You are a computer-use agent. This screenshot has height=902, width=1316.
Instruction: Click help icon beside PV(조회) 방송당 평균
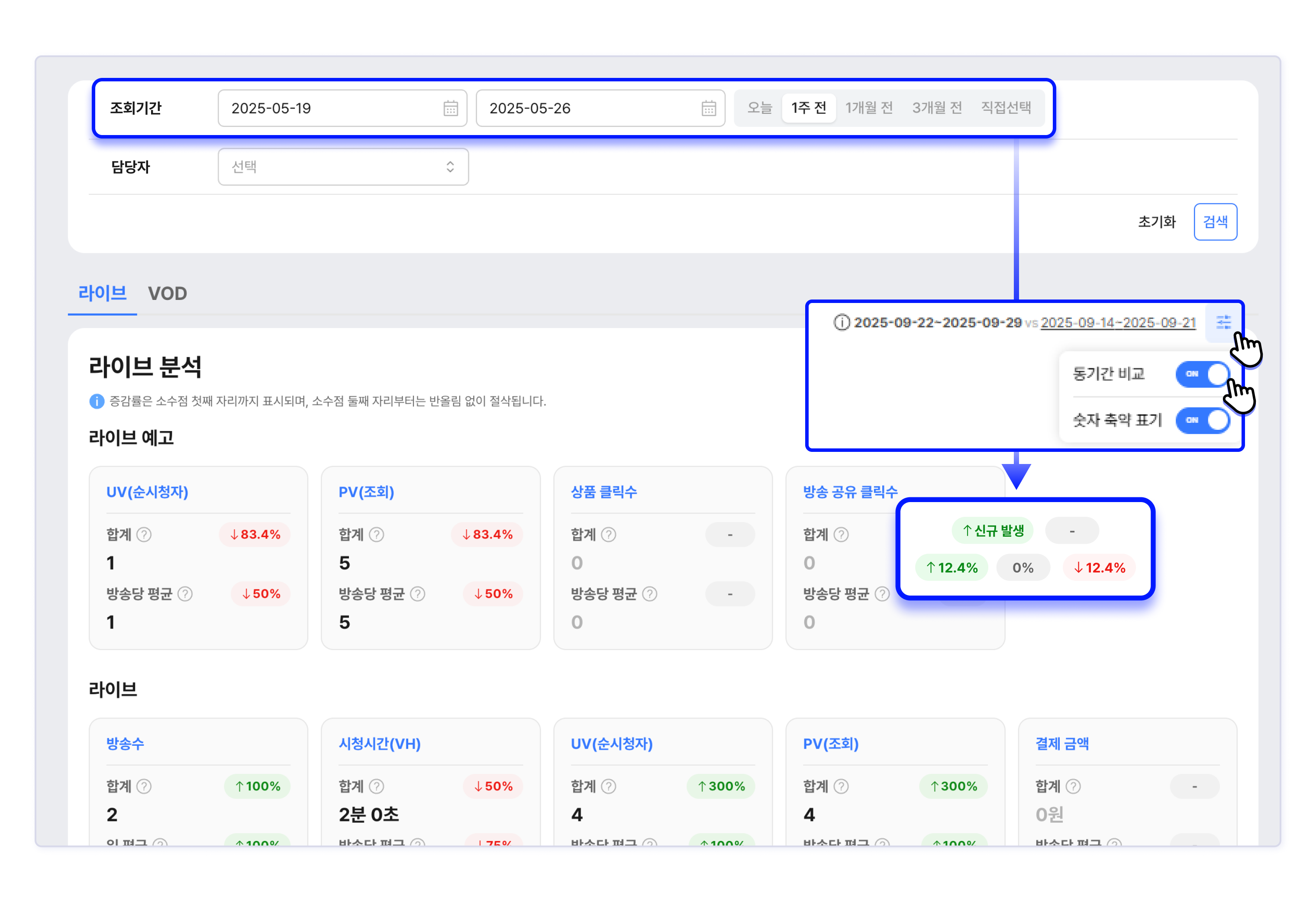(417, 594)
